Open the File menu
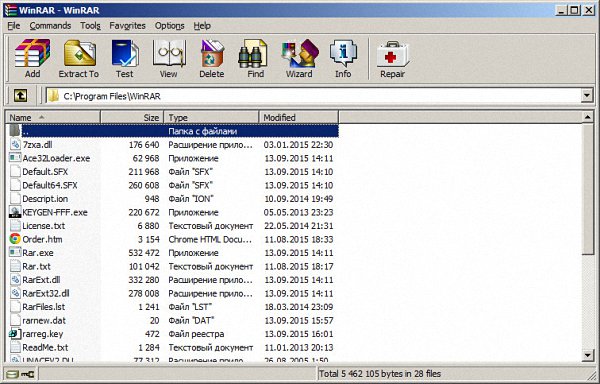The height and width of the screenshot is (384, 600). (x=14, y=26)
